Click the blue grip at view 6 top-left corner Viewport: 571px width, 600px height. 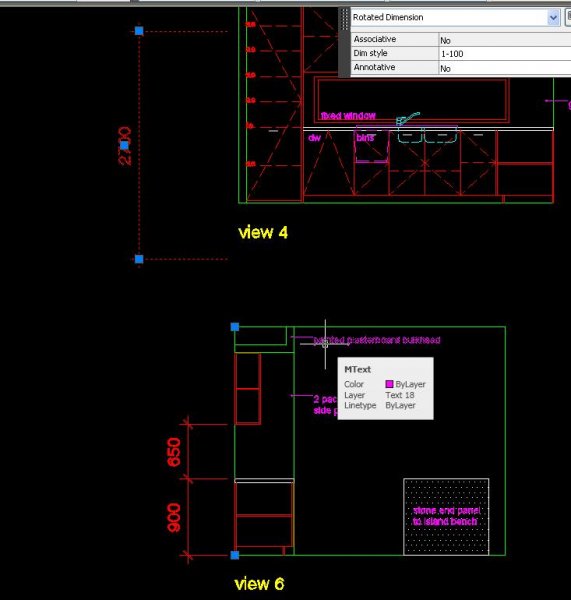[235, 327]
